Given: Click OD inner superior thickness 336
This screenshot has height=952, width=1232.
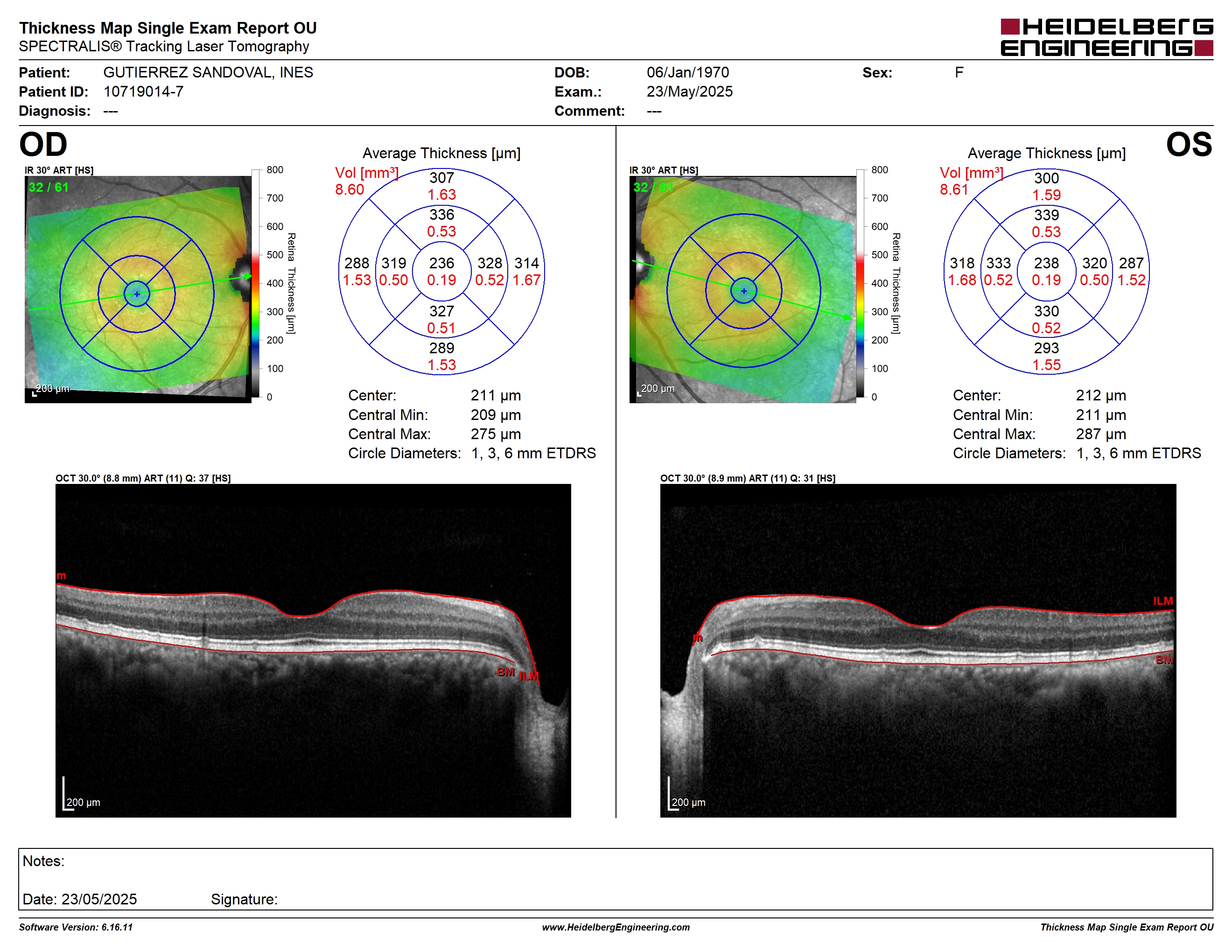Looking at the screenshot, I should 441,214.
